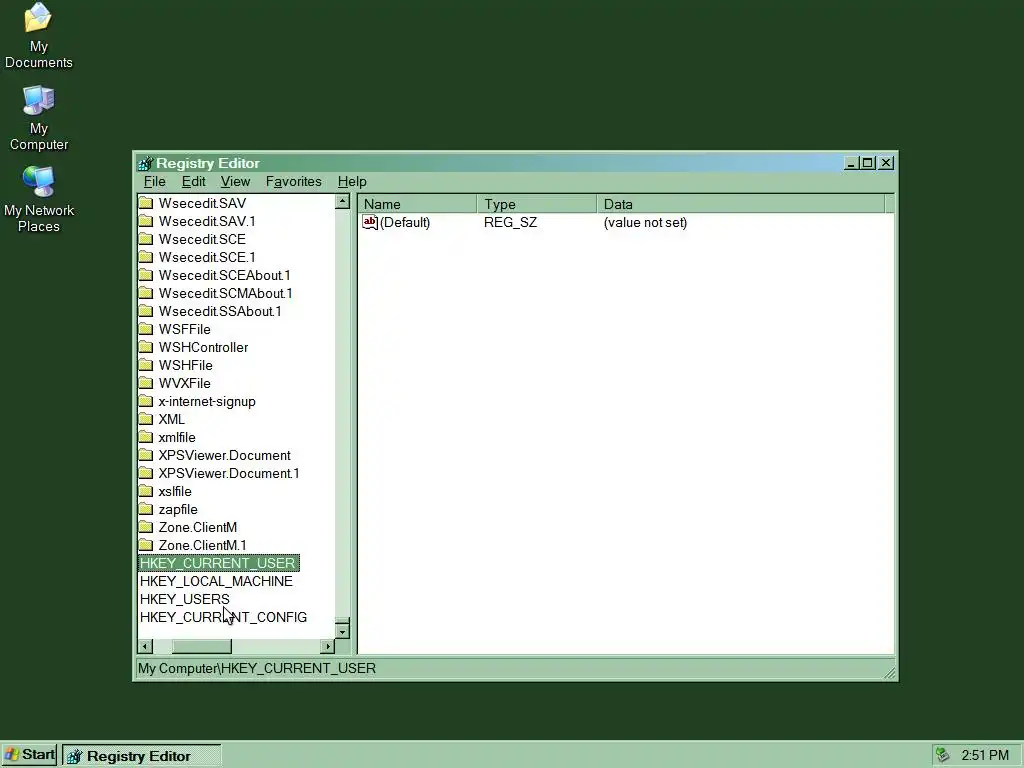Sort values by the Name column header

pyautogui.click(x=417, y=204)
